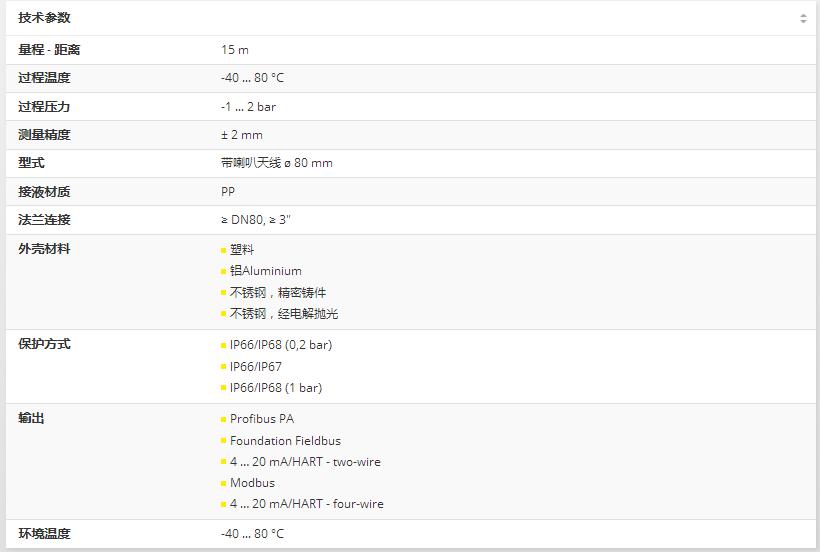Click the bullet beside 不锈钢，经电解抛光
Screen dimensions: 820x552
tap(224, 314)
